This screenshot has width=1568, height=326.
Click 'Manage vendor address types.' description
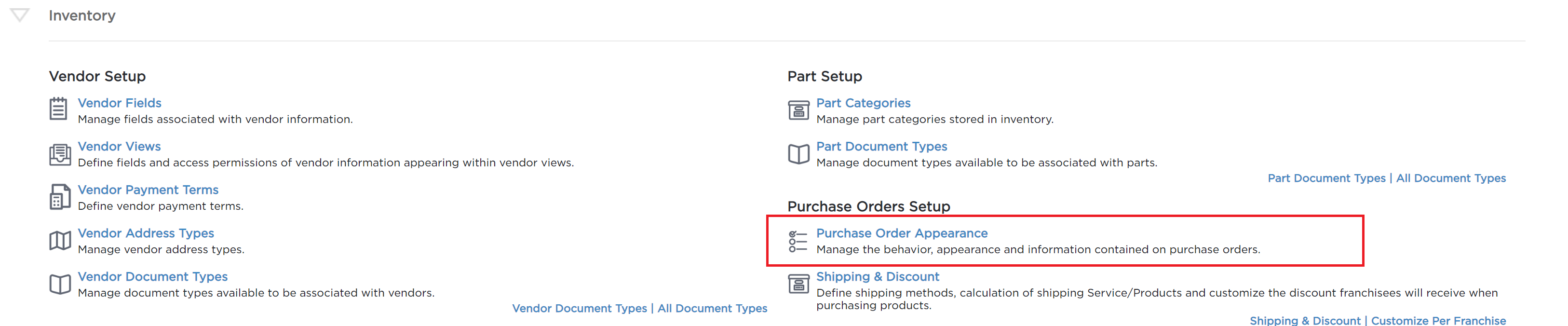162,249
